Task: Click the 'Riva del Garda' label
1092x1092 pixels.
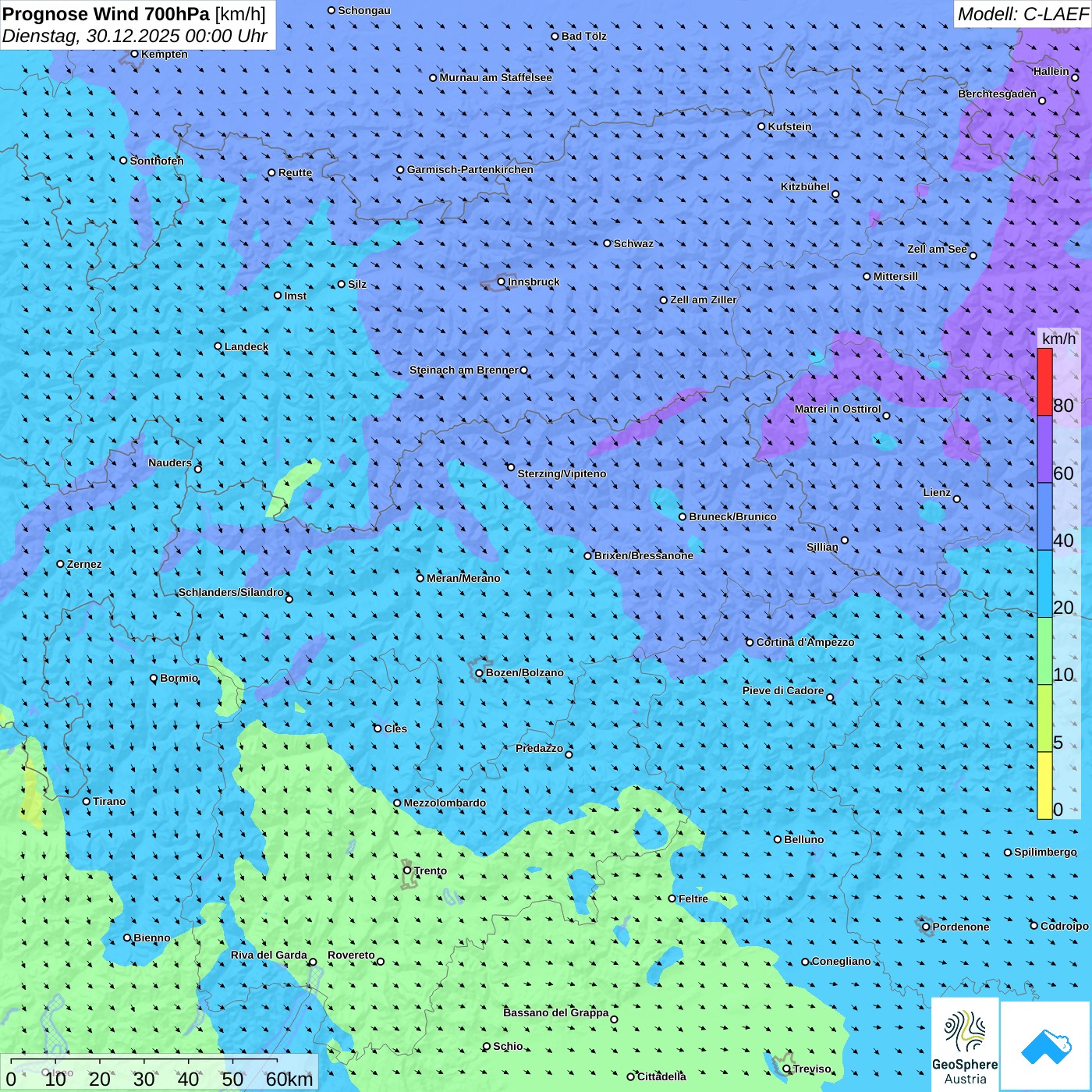Action: click(x=269, y=955)
